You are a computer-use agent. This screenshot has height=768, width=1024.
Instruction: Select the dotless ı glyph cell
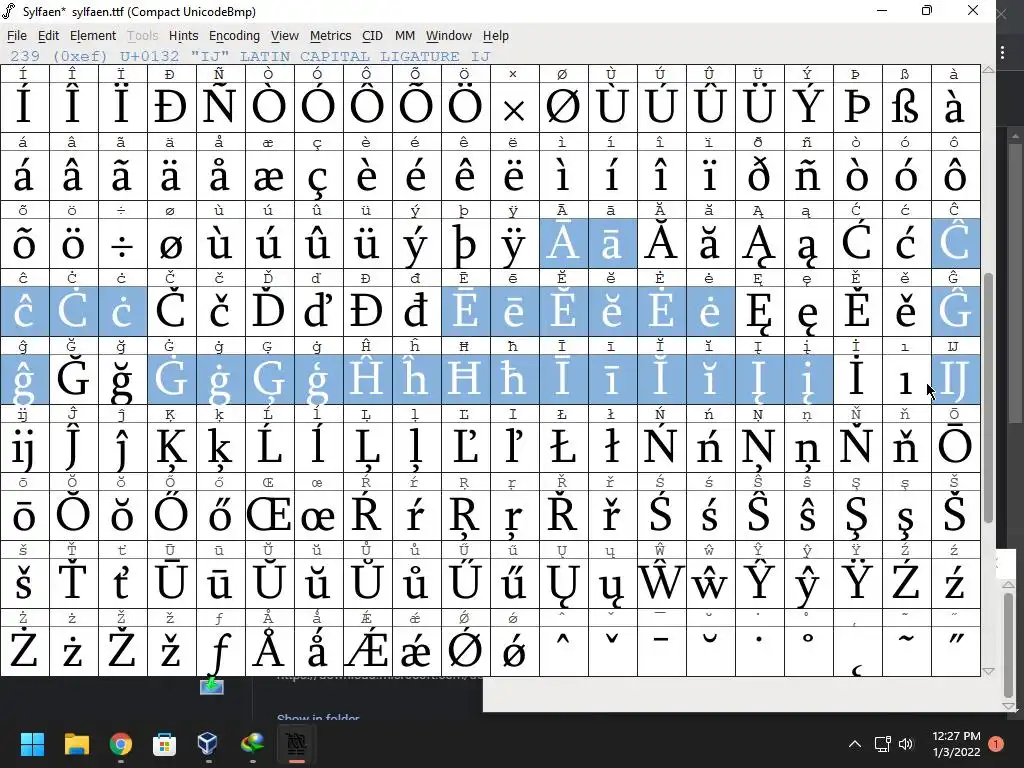906,379
